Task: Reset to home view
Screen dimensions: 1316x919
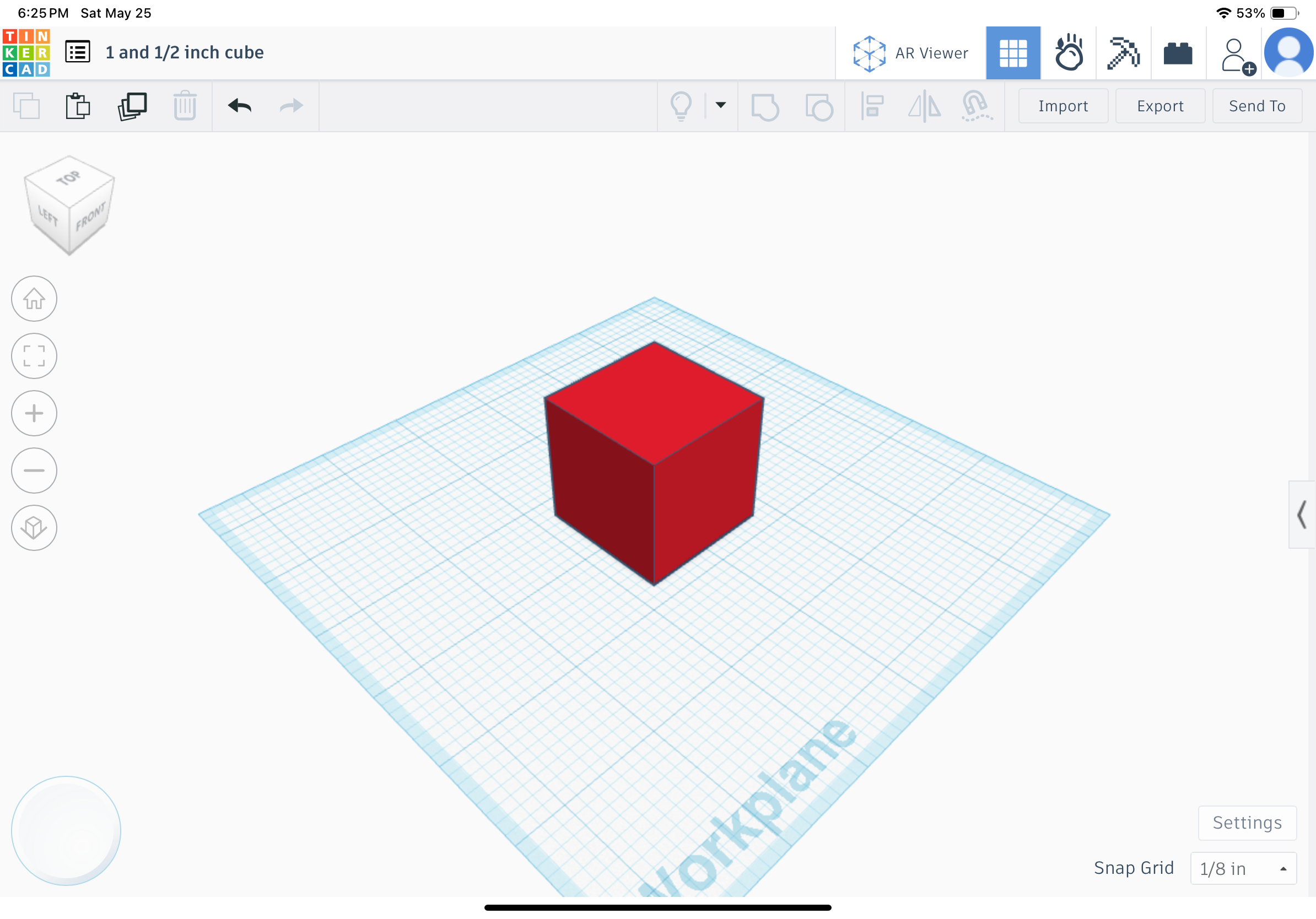Action: coord(34,299)
